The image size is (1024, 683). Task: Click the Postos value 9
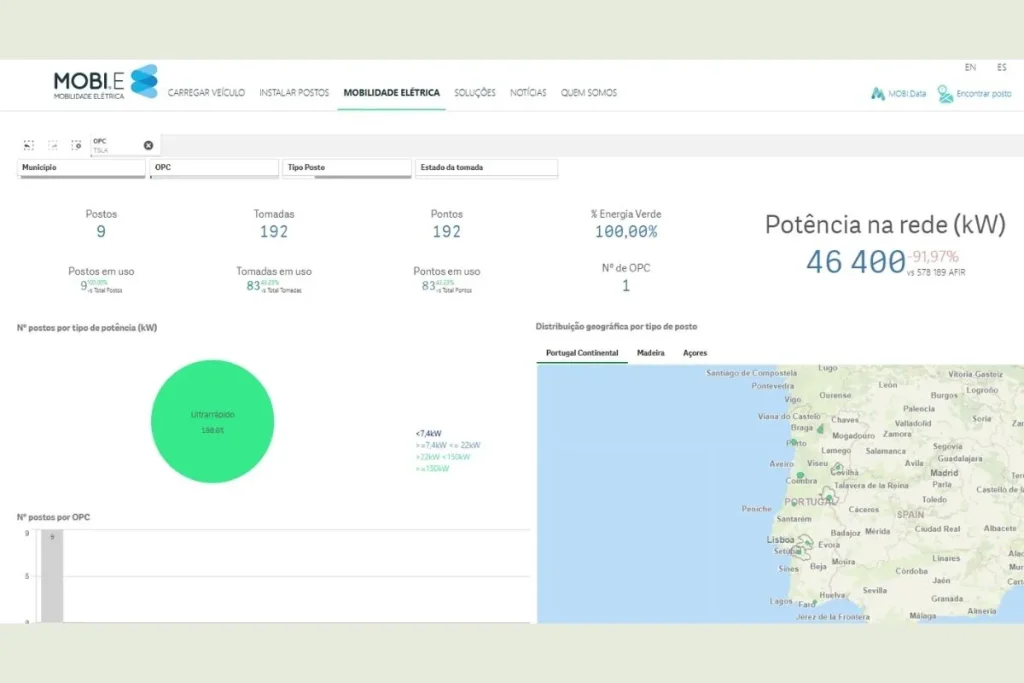tap(101, 232)
